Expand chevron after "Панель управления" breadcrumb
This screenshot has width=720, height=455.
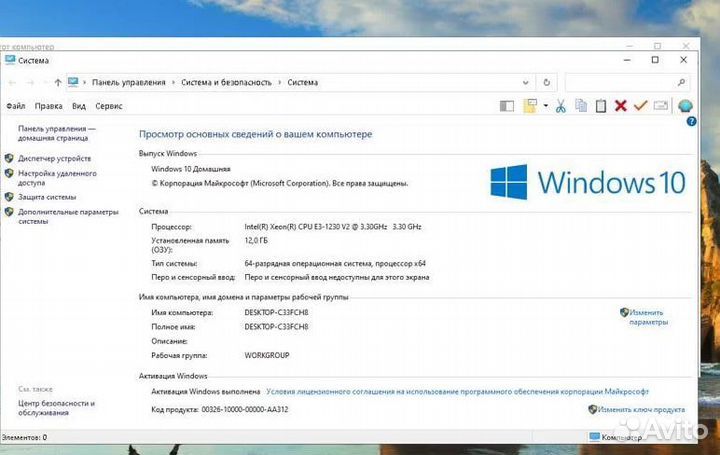click(173, 82)
